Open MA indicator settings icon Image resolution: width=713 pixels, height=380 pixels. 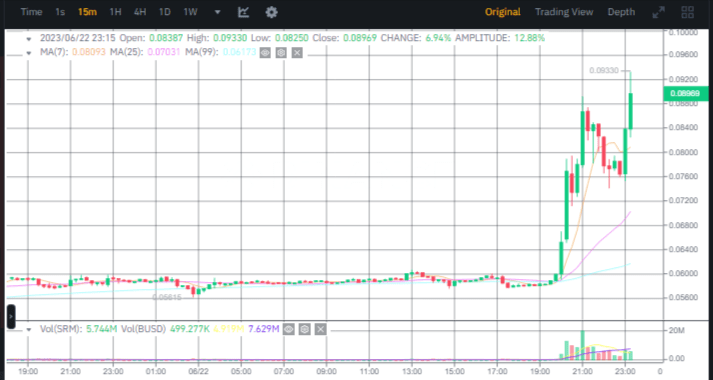tap(281, 53)
